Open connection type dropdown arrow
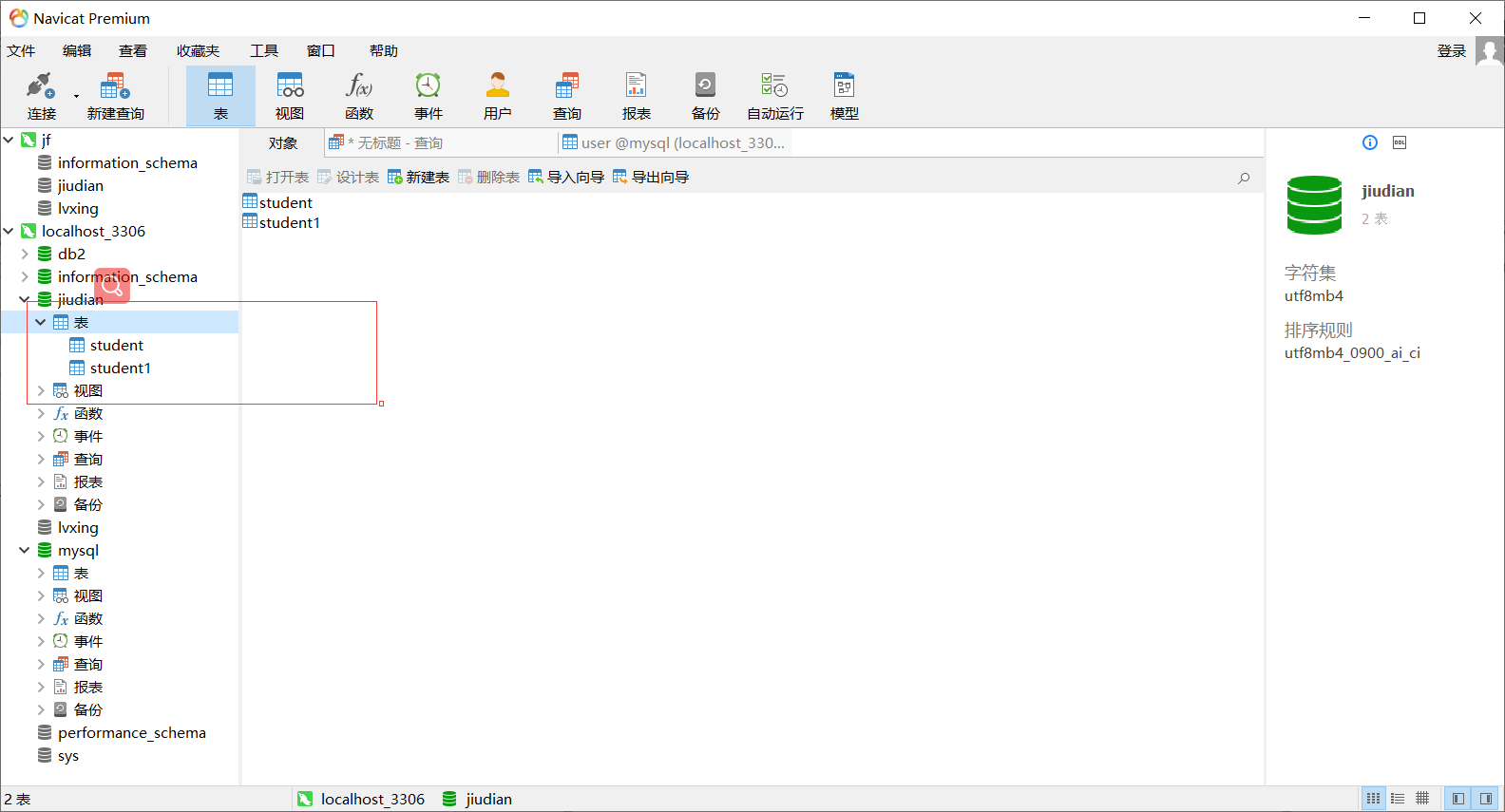The width and height of the screenshot is (1505, 812). pyautogui.click(x=77, y=96)
